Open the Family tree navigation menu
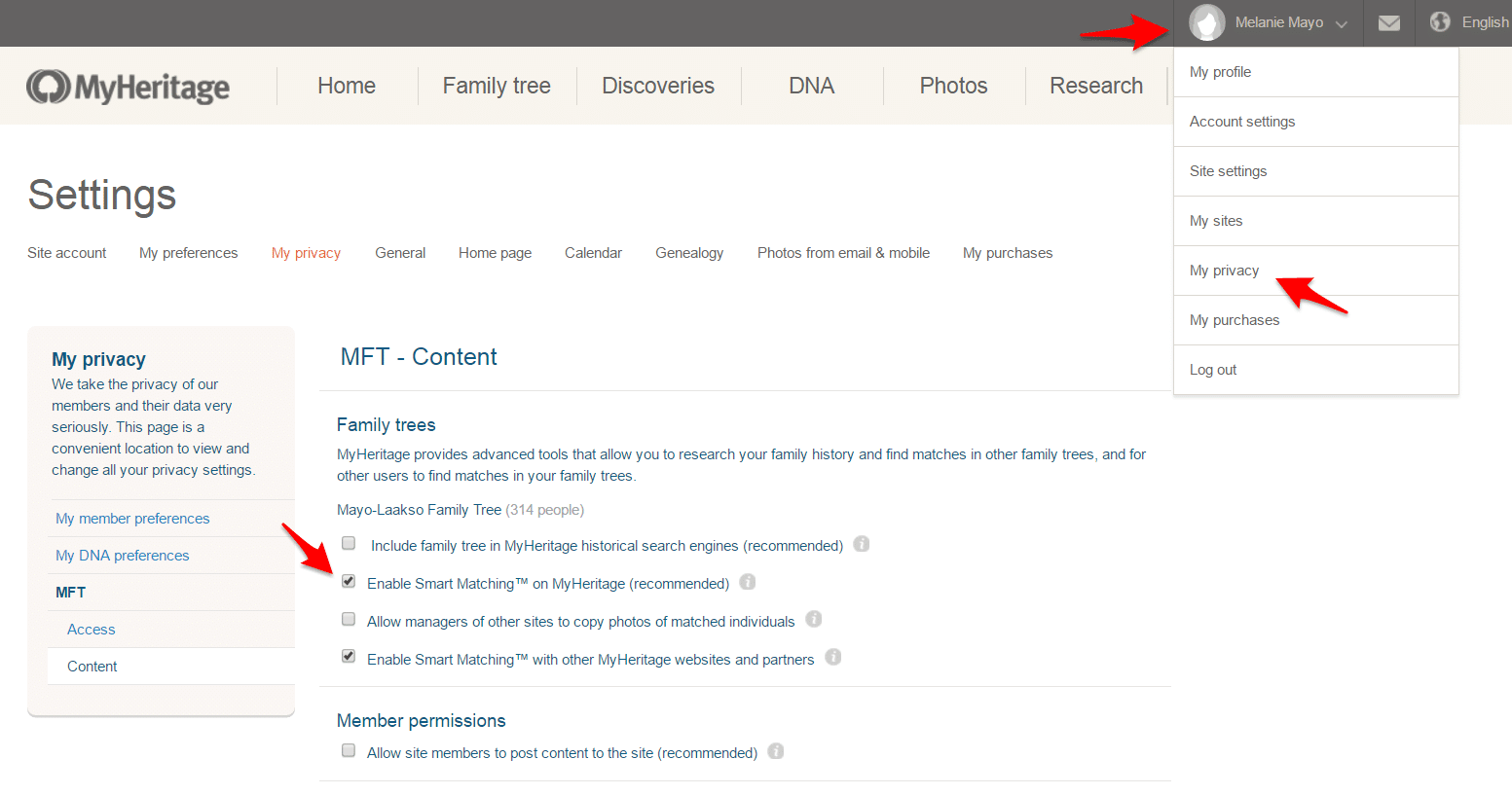 [x=497, y=86]
